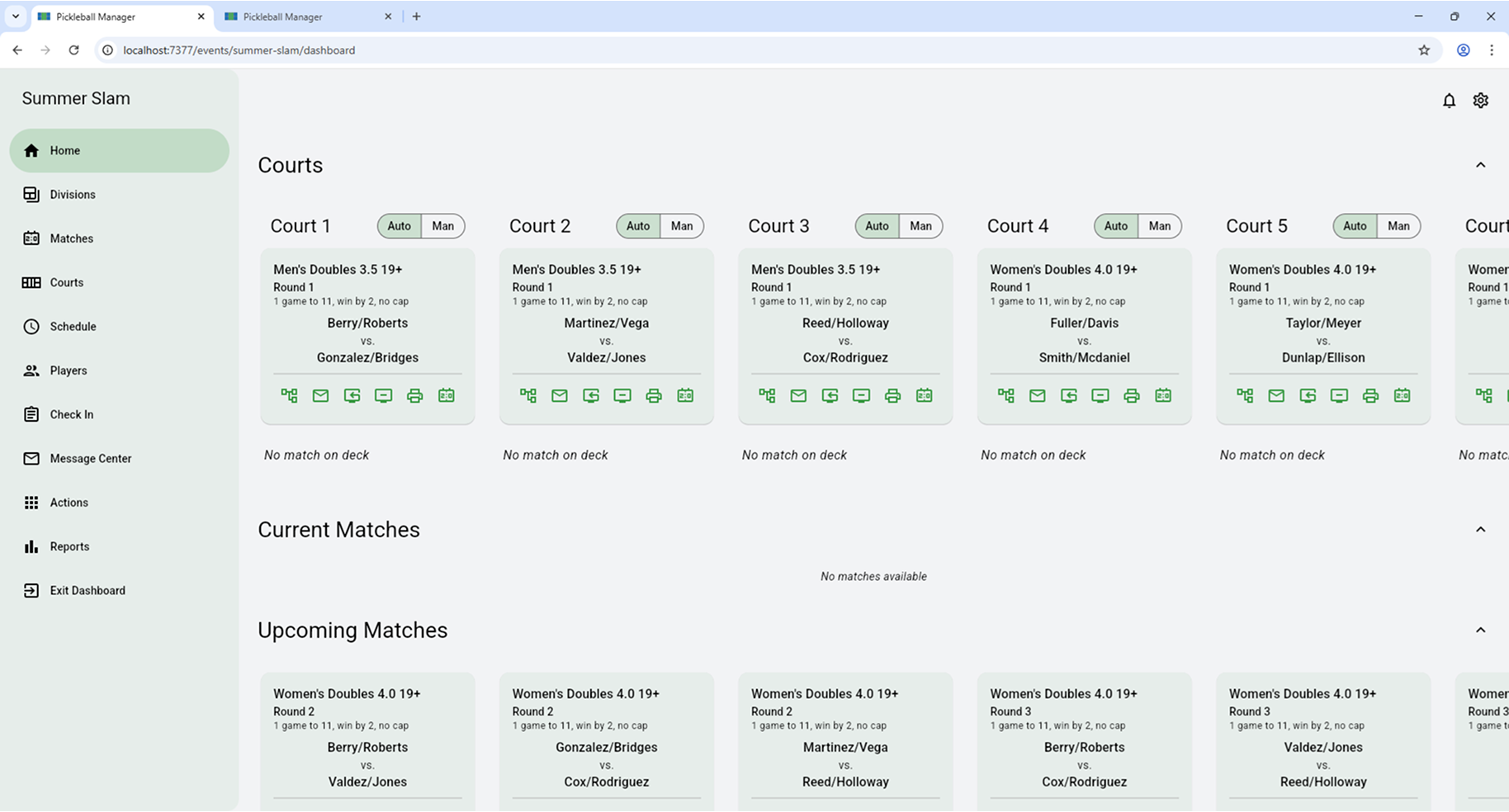1509x812 pixels.
Task: Click Exit Dashboard in the sidebar
Action: click(x=88, y=590)
